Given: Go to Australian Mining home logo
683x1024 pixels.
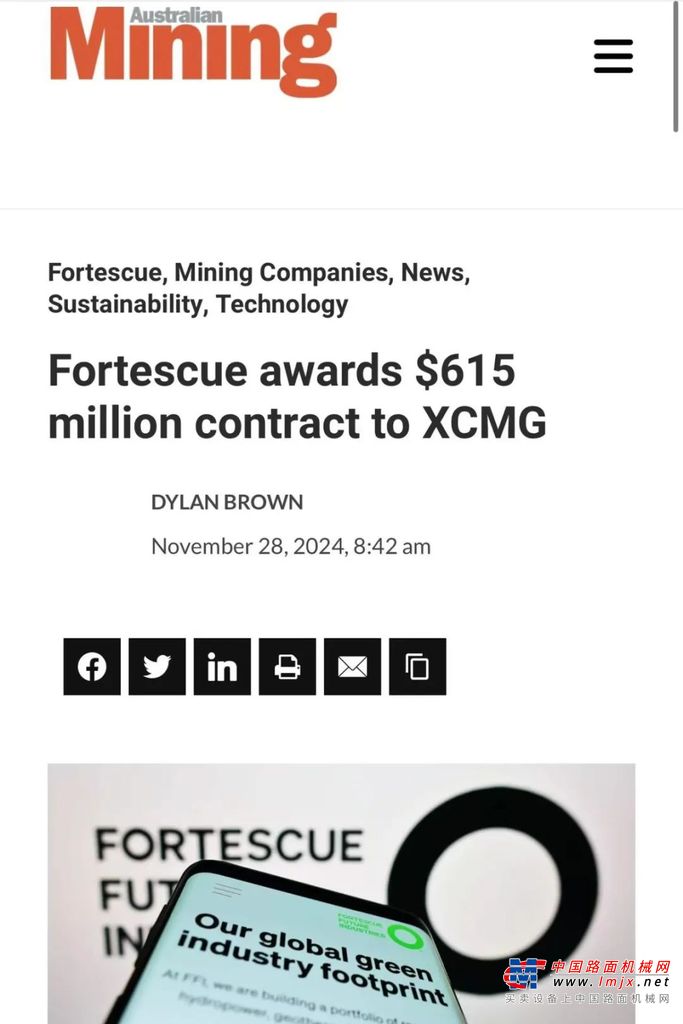Looking at the screenshot, I should (x=194, y=52).
